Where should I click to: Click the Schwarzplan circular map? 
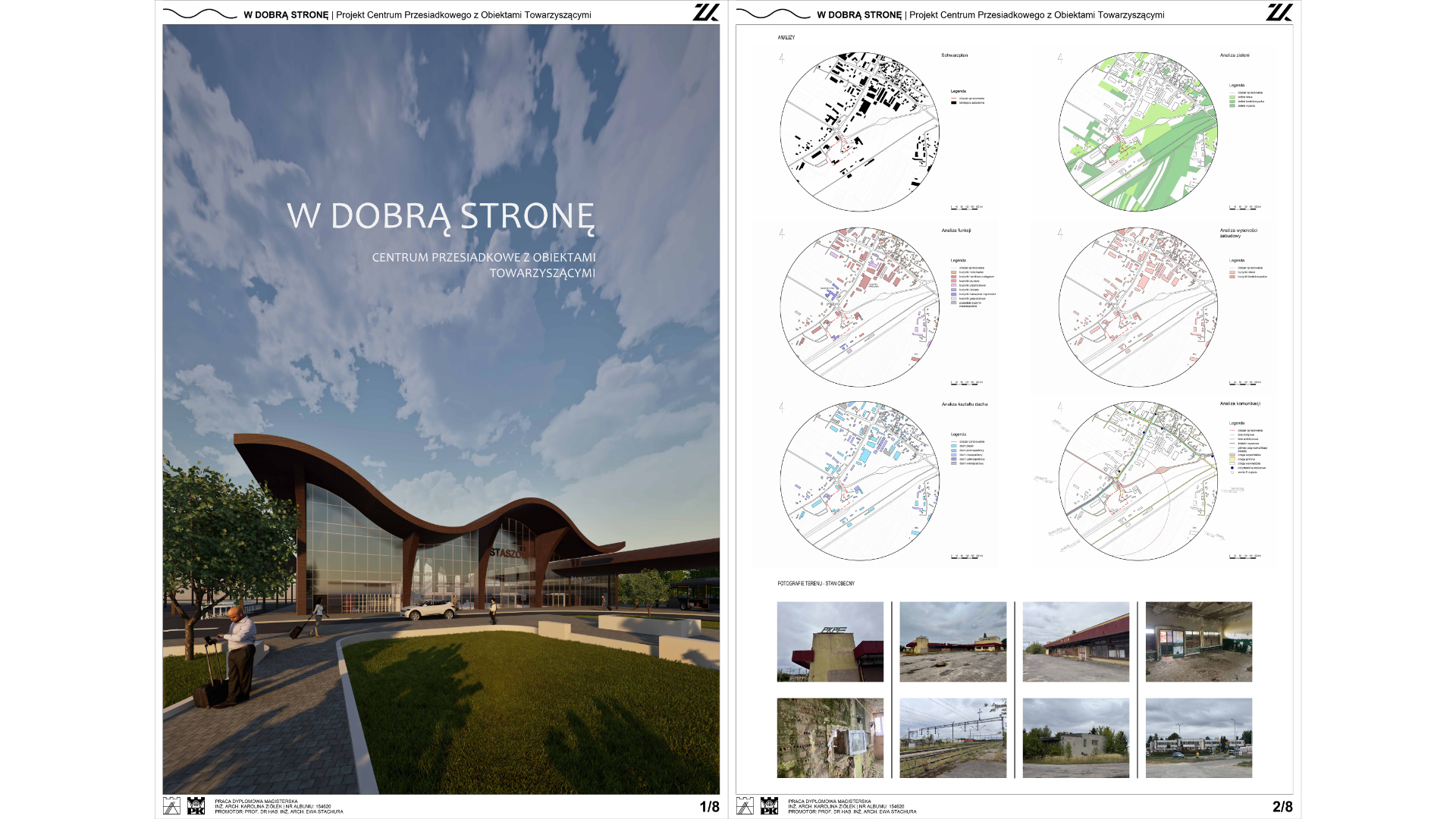click(859, 132)
